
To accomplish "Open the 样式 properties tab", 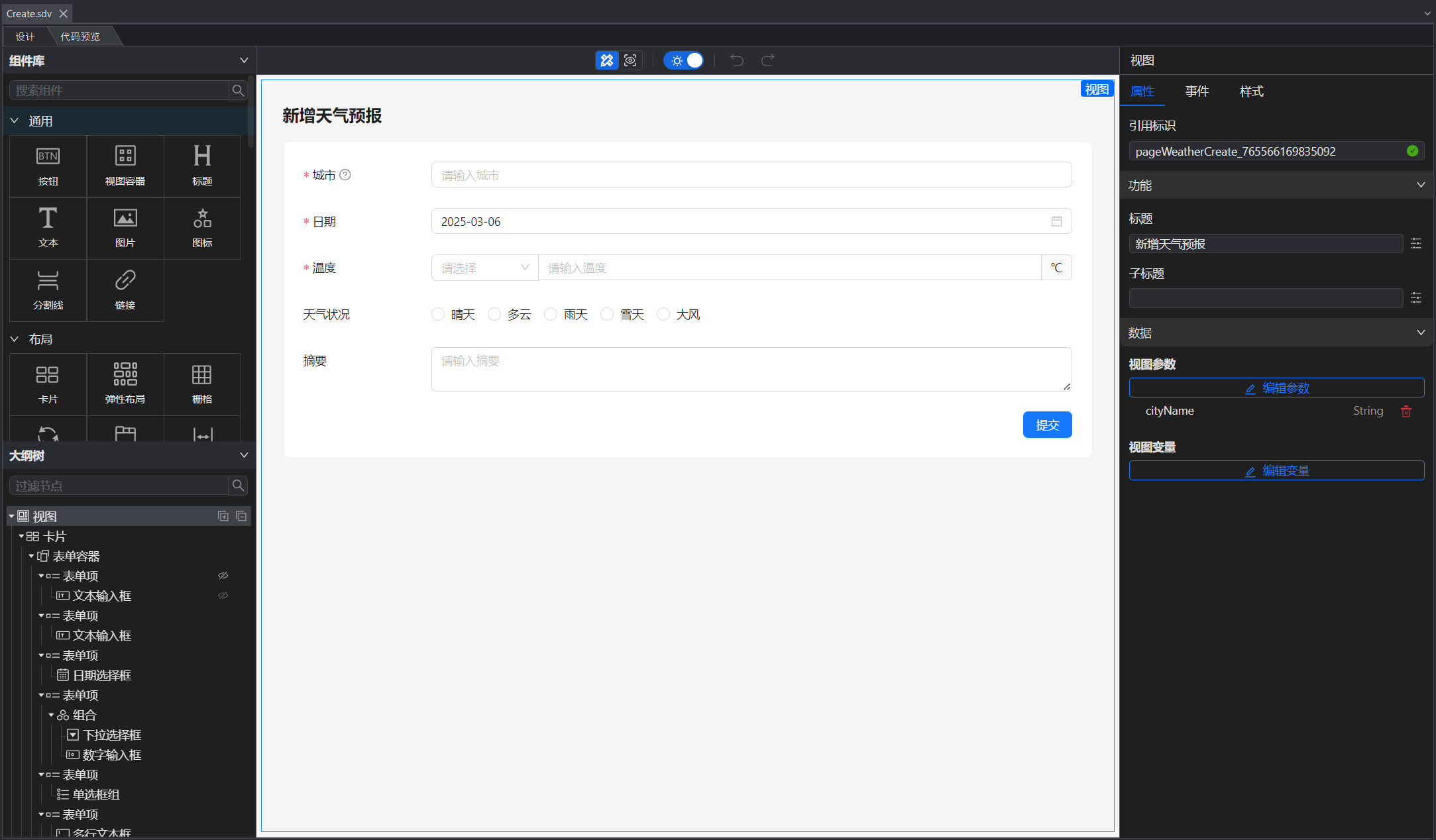I will click(x=1251, y=91).
